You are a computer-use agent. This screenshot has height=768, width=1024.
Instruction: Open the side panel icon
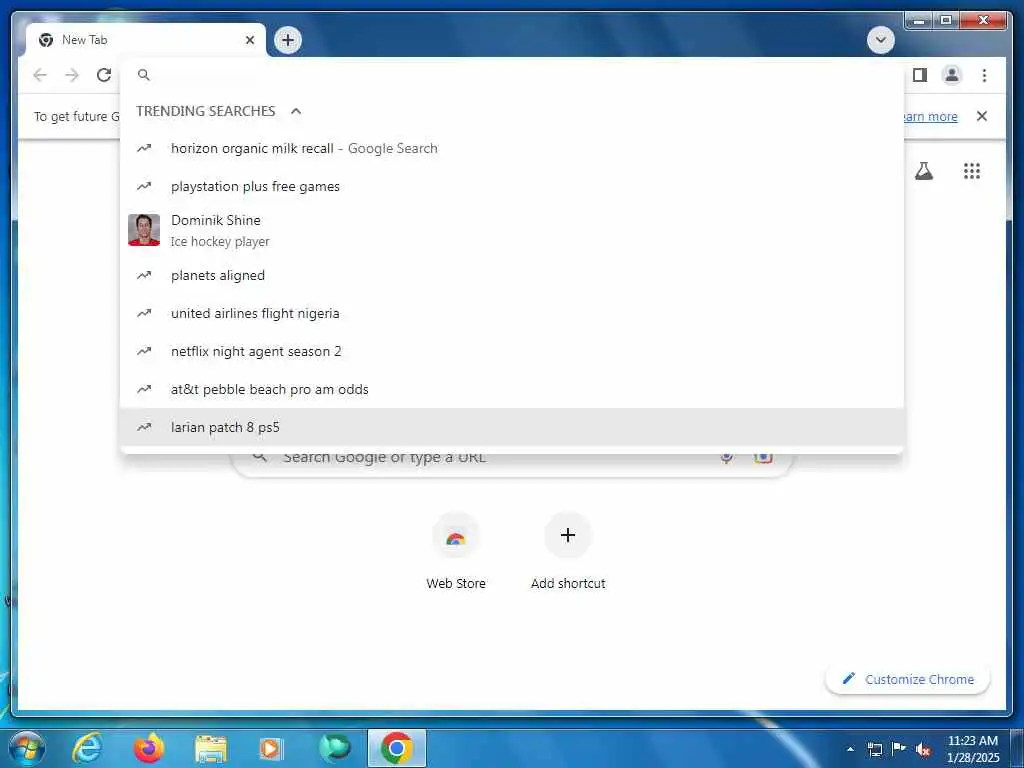coord(920,75)
